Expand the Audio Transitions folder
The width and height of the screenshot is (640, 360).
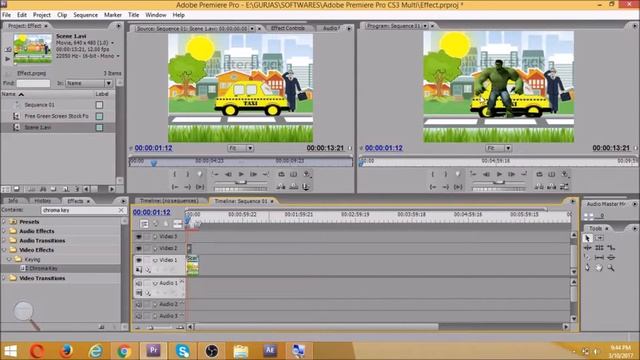coord(4,240)
